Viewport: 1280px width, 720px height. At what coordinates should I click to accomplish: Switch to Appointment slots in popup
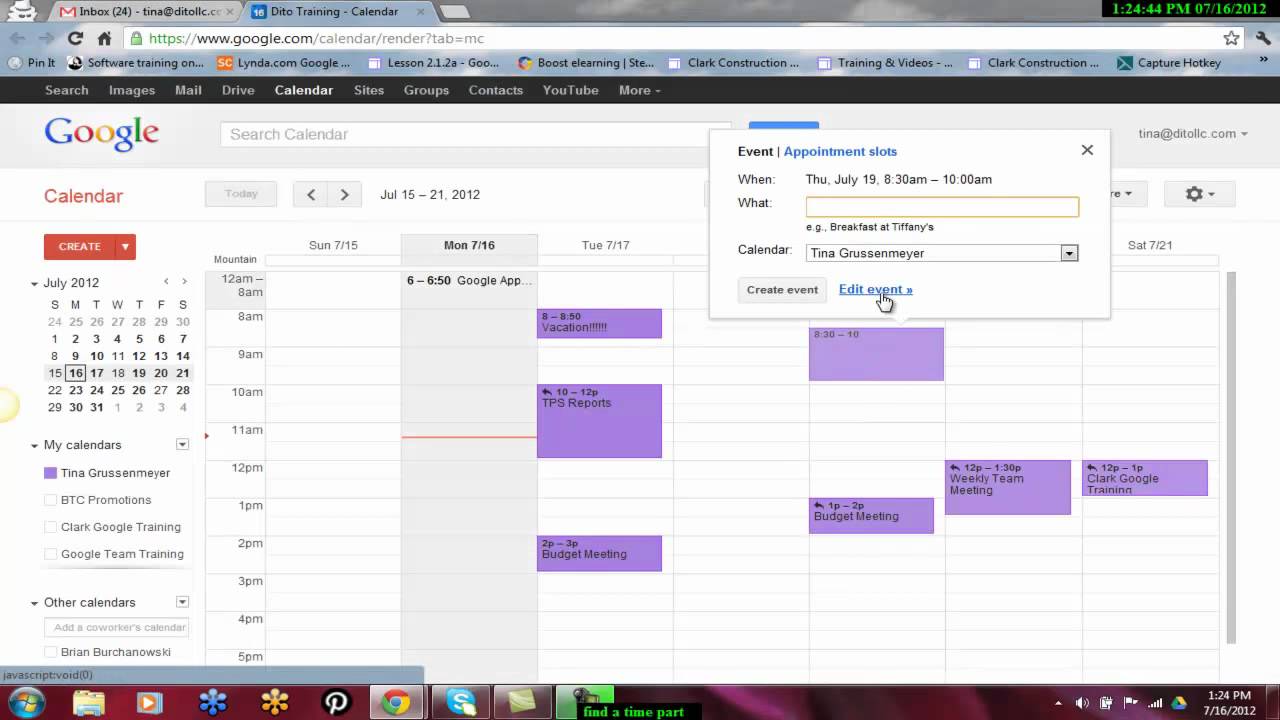pos(840,152)
